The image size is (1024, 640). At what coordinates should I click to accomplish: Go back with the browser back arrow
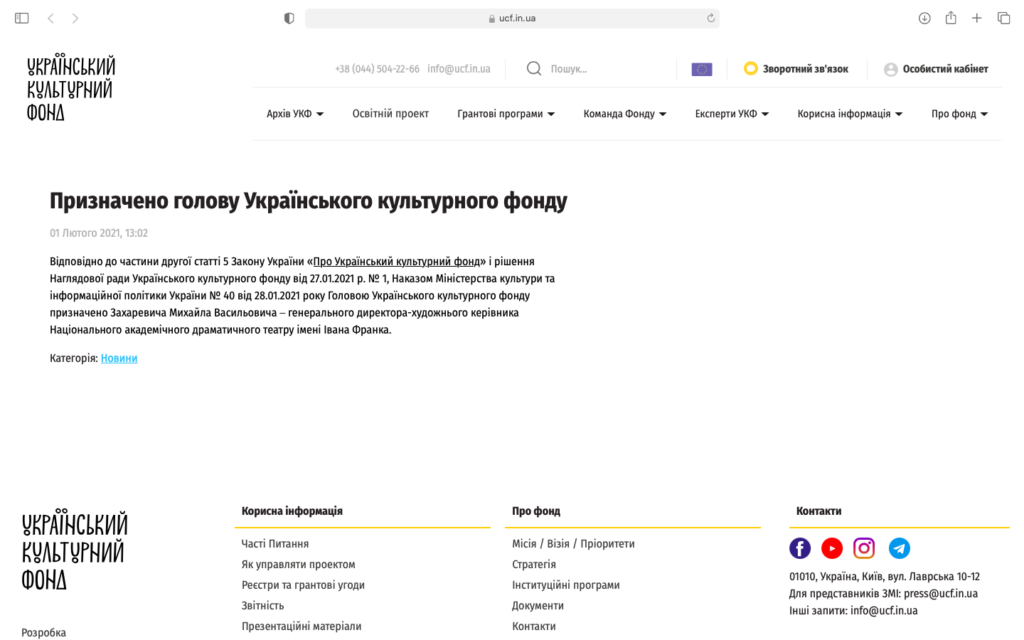click(51, 18)
